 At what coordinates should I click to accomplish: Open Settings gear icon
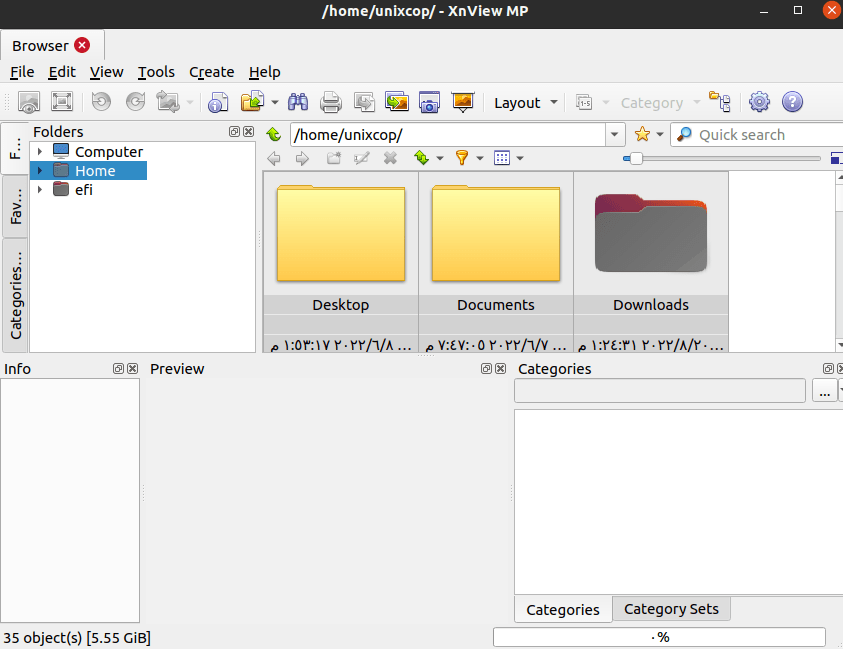[x=759, y=102]
